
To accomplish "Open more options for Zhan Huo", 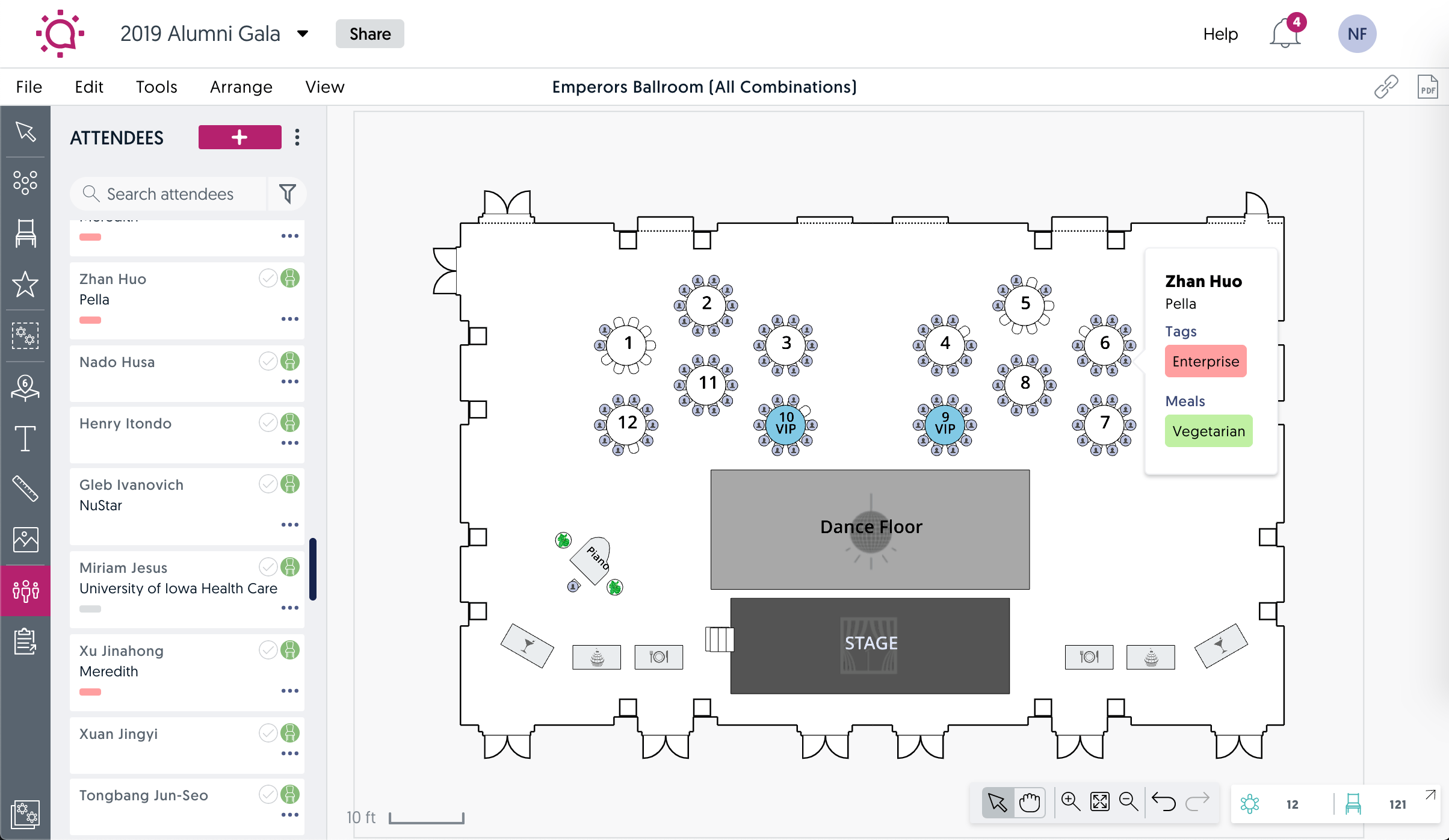I will pyautogui.click(x=290, y=319).
